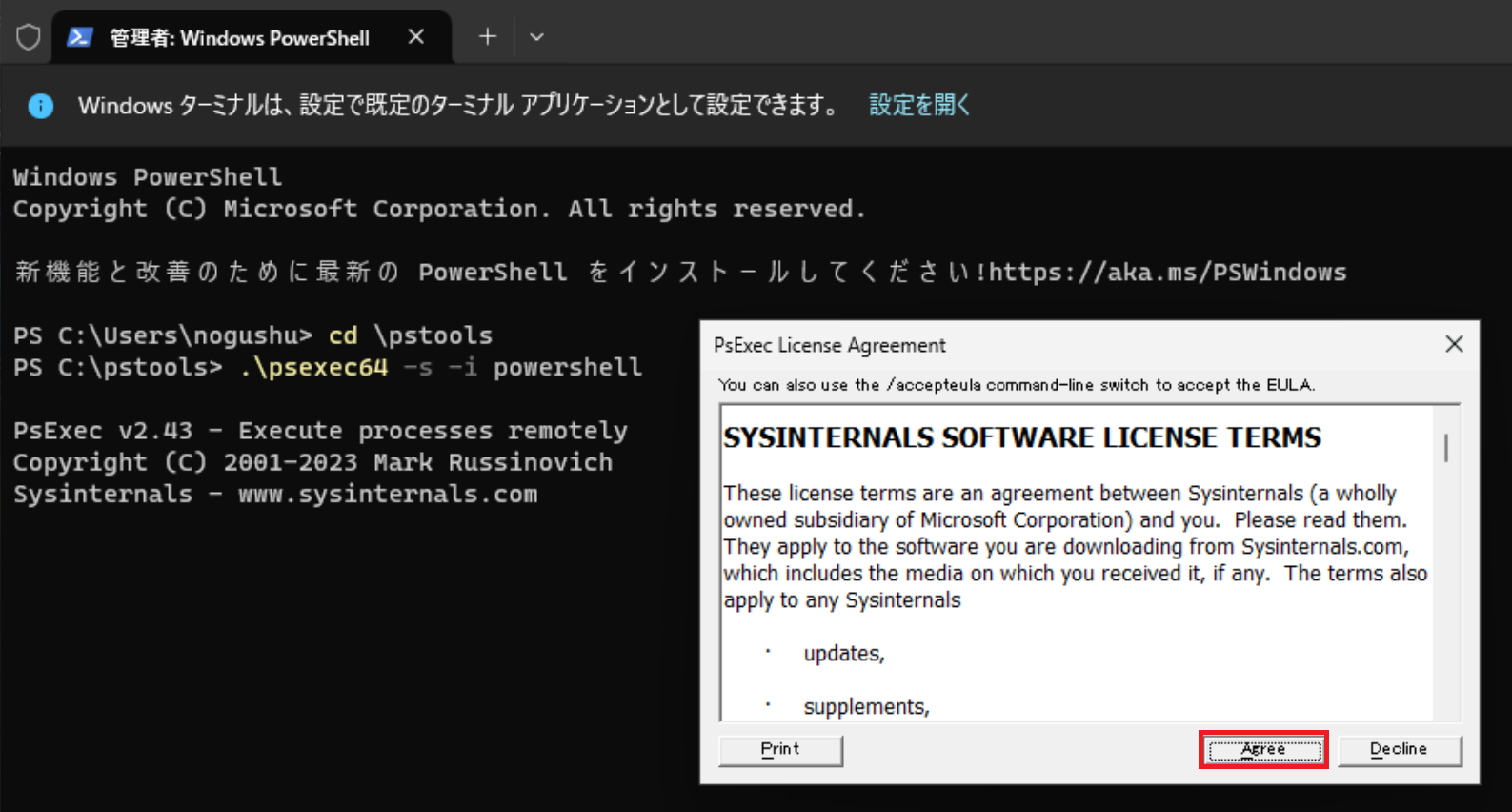Open settings via 設定を開く link
The height and width of the screenshot is (812, 1512).
(919, 105)
